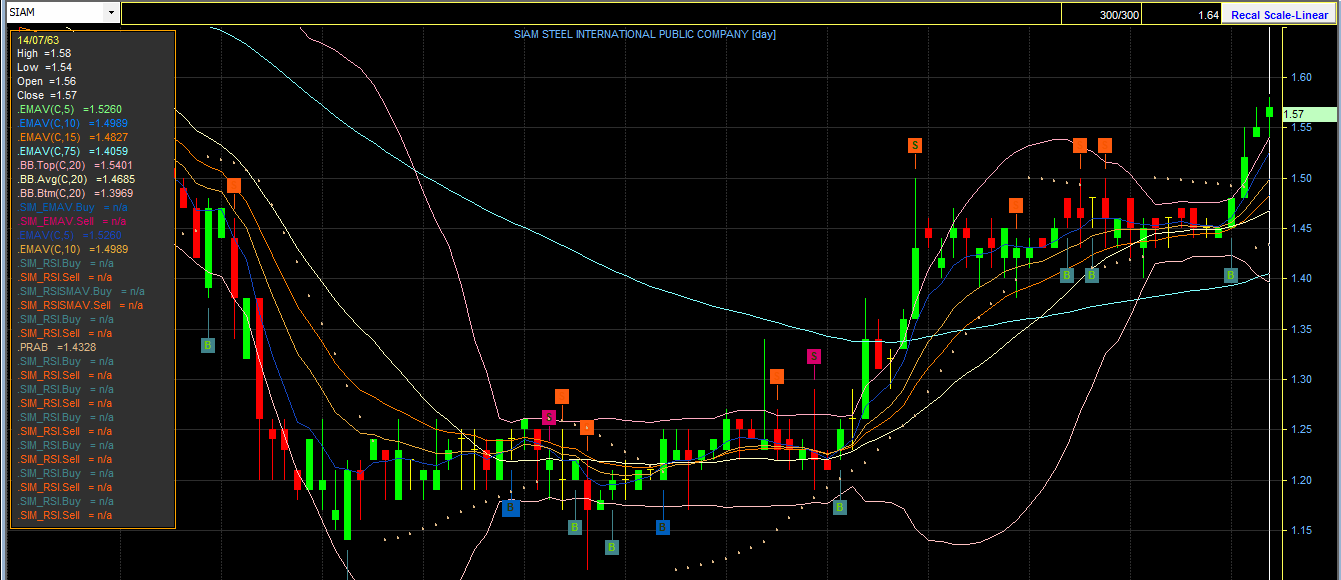Click the .EMAV(C,75) =1.4059 legend row

coord(73,151)
